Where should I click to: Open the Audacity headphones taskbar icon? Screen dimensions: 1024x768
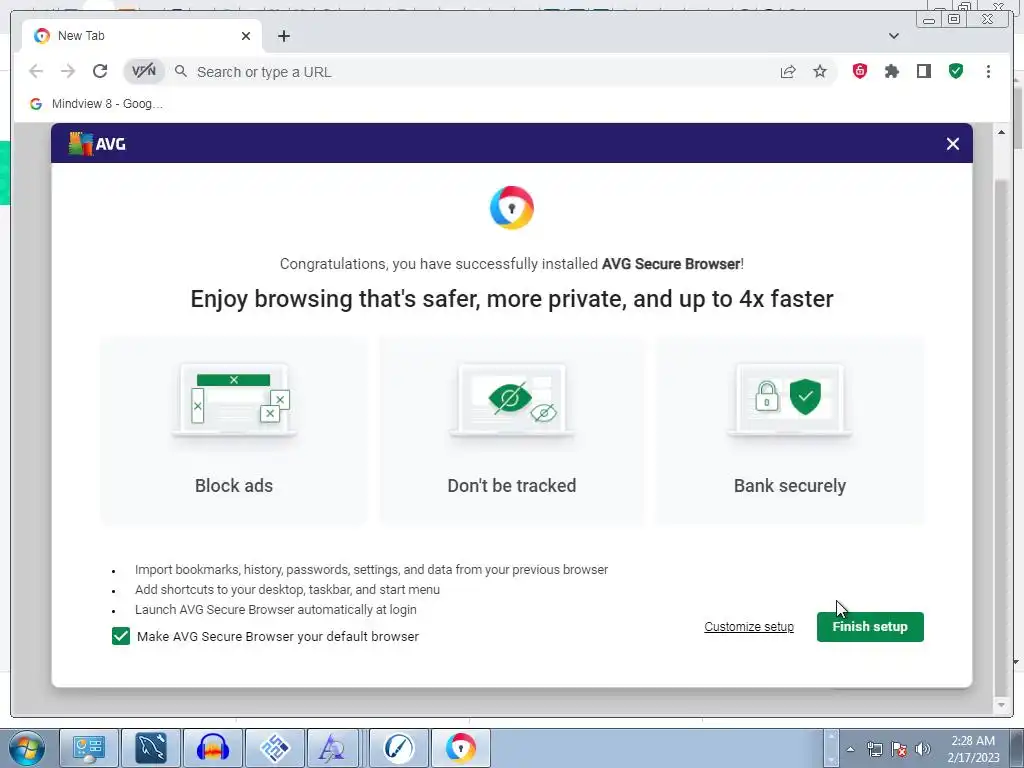213,748
